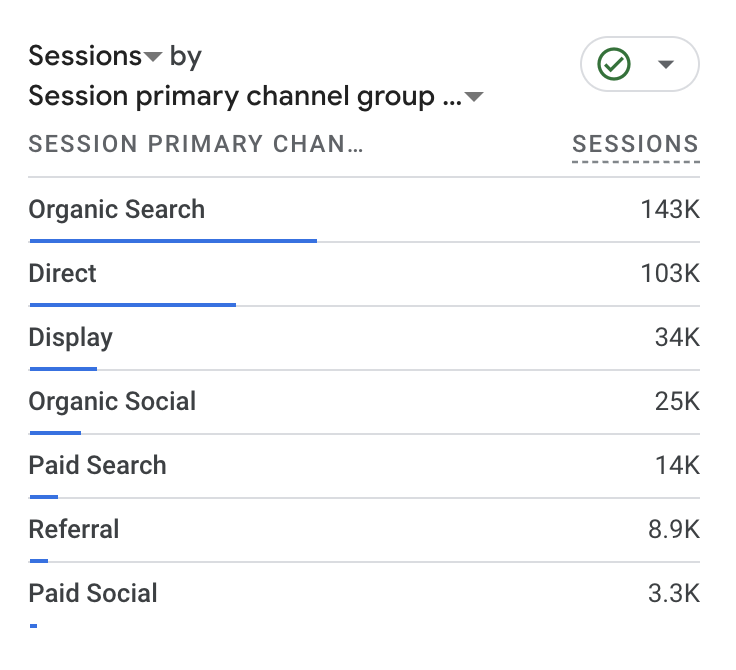This screenshot has width=736, height=670.
Task: Click the 3.3K Paid Social sessions value
Action: point(674,594)
